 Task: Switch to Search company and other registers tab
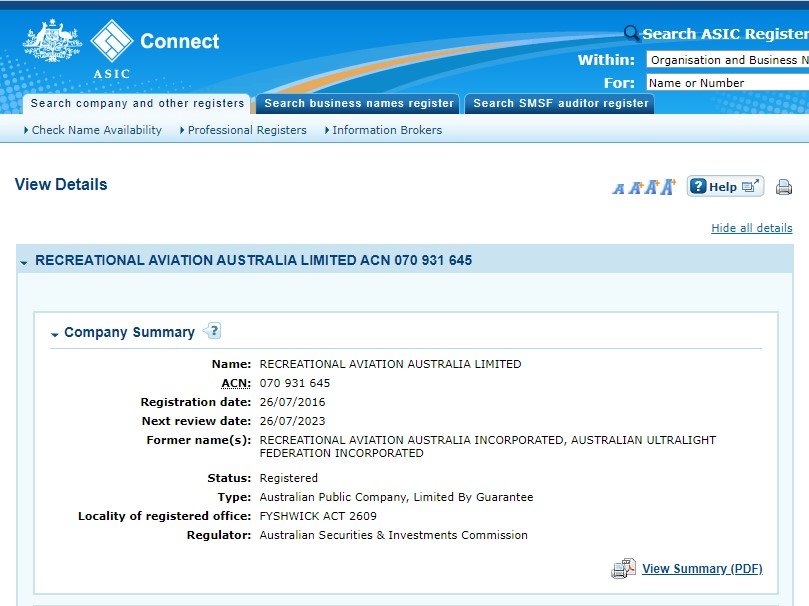[137, 104]
